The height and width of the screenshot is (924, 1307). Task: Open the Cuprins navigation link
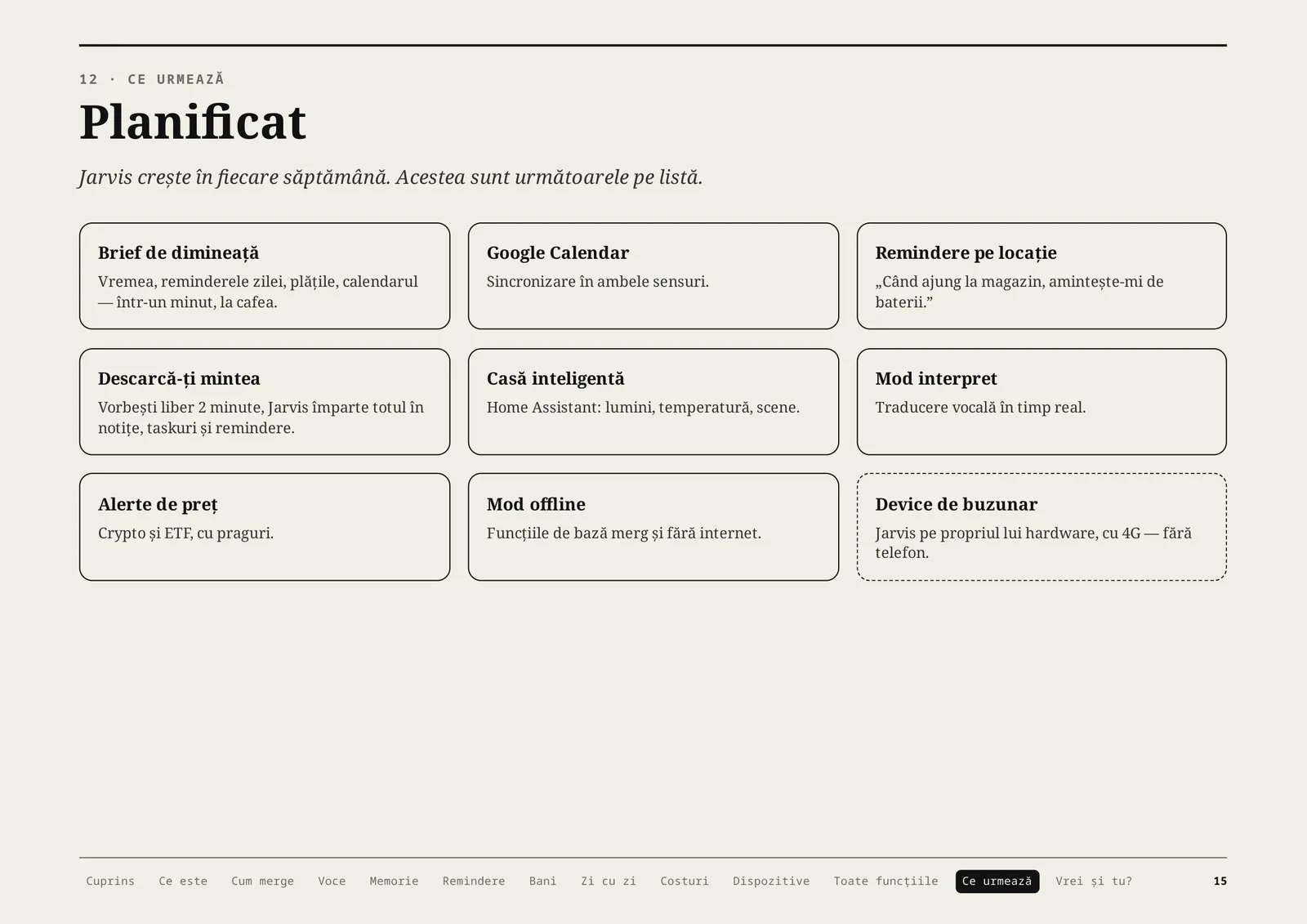pos(110,881)
